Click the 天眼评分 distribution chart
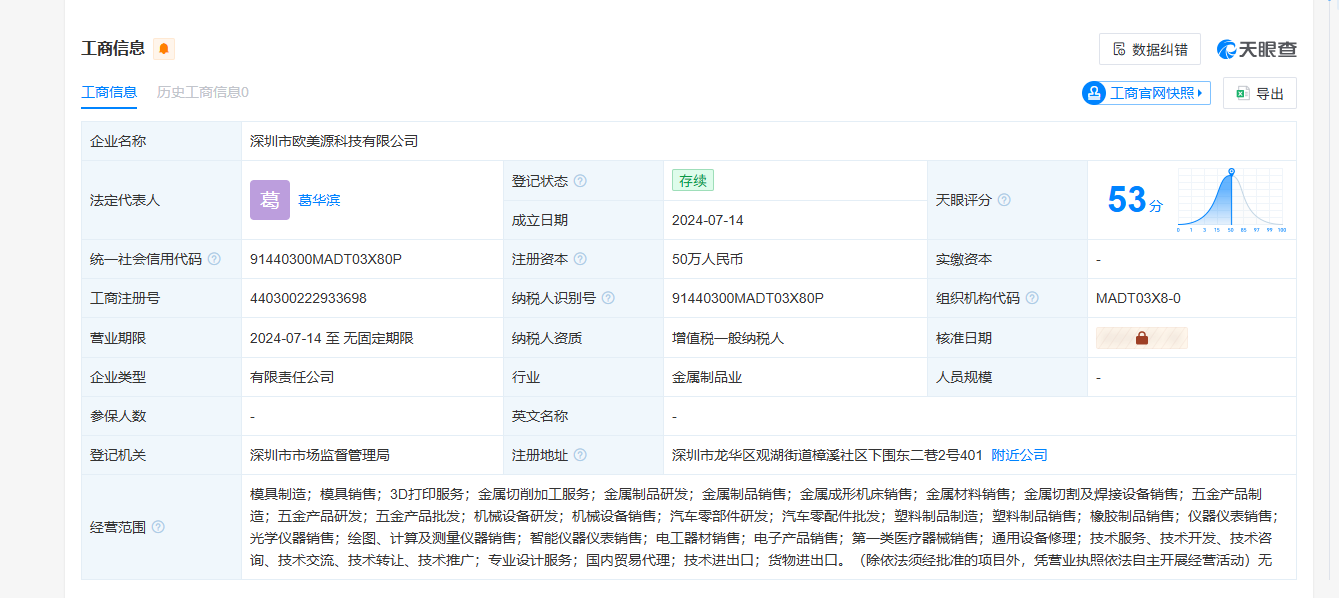This screenshot has height=598, width=1339. tap(1230, 200)
